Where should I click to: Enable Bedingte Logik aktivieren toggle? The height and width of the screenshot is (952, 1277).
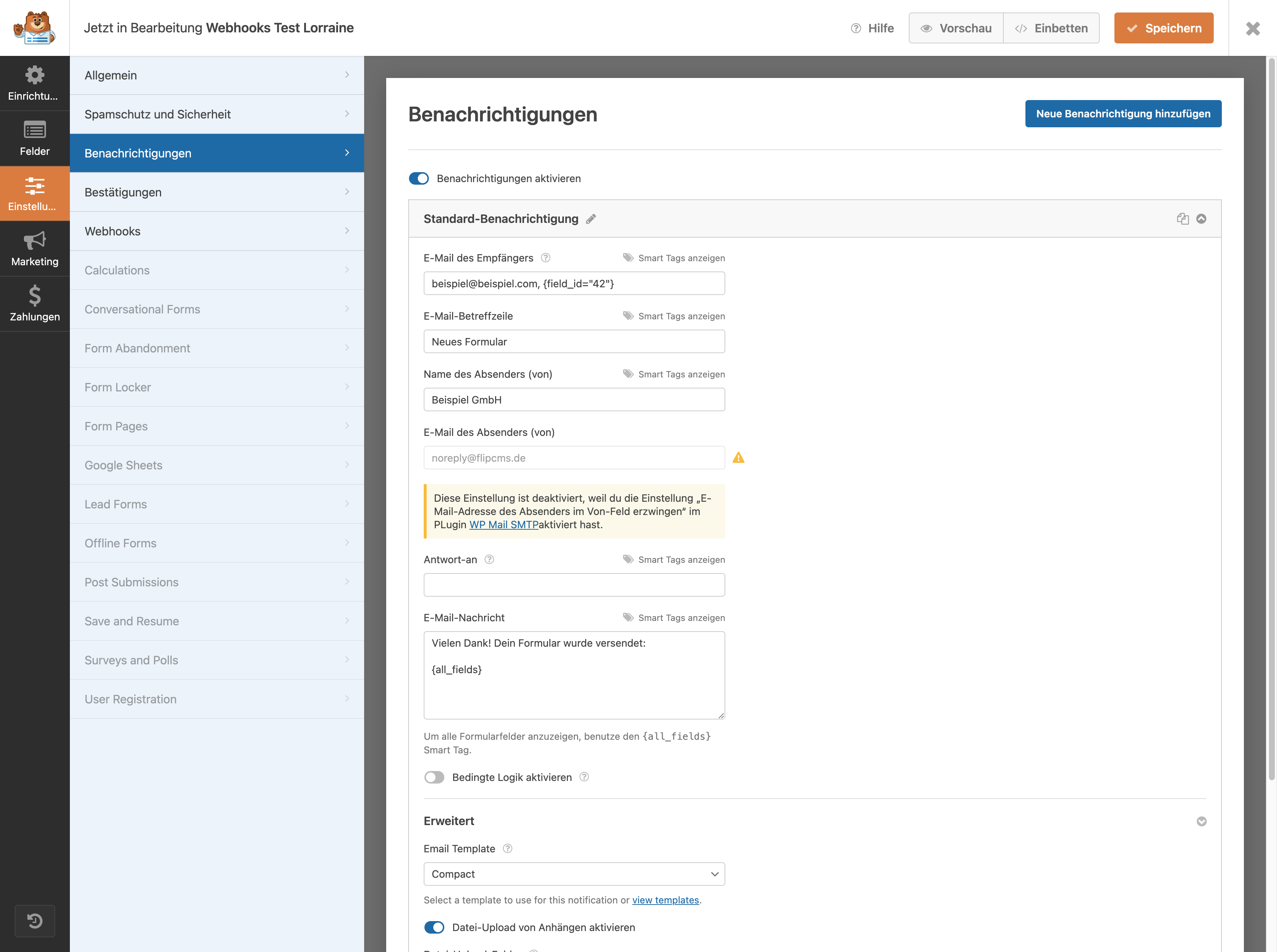[x=434, y=777]
